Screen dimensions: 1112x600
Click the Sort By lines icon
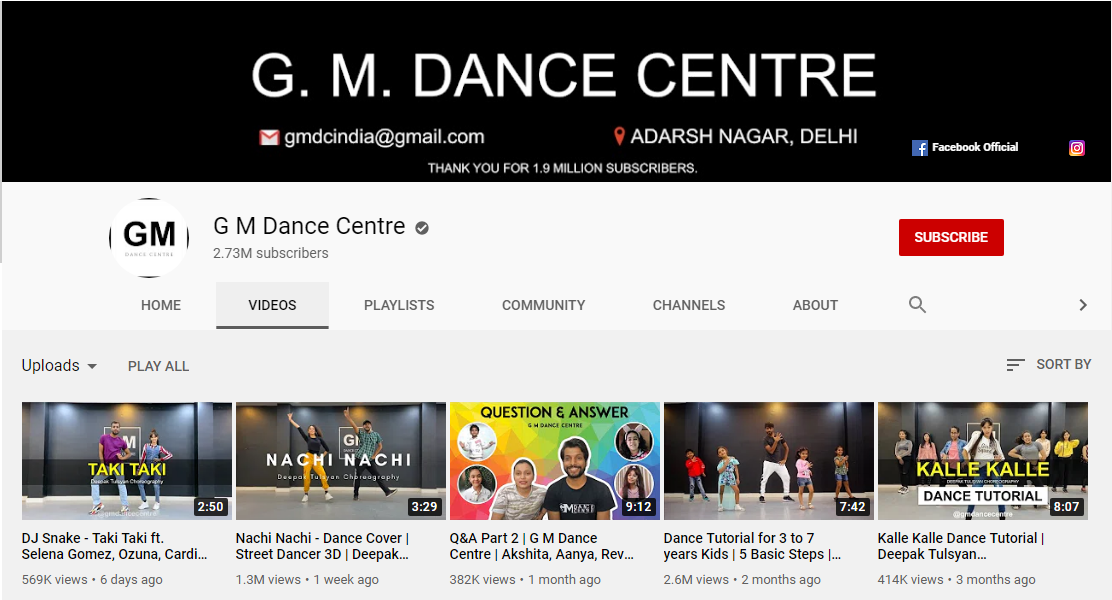pyautogui.click(x=1015, y=365)
